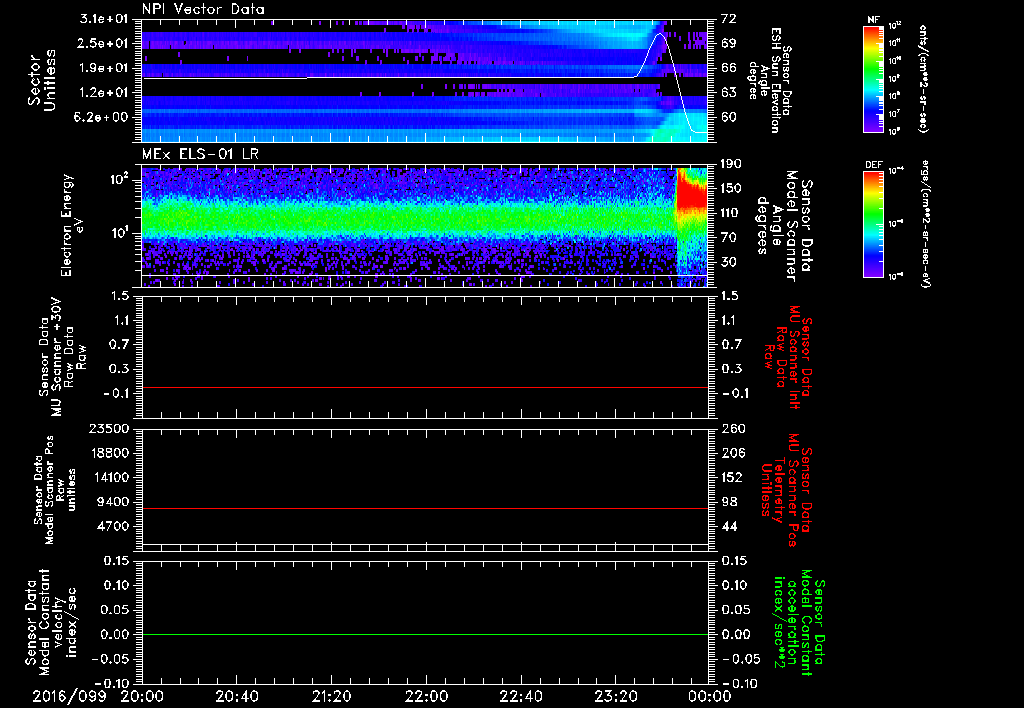Click the 98 telemetry position tick
Viewport: 1024px width, 708px height.
(729, 502)
